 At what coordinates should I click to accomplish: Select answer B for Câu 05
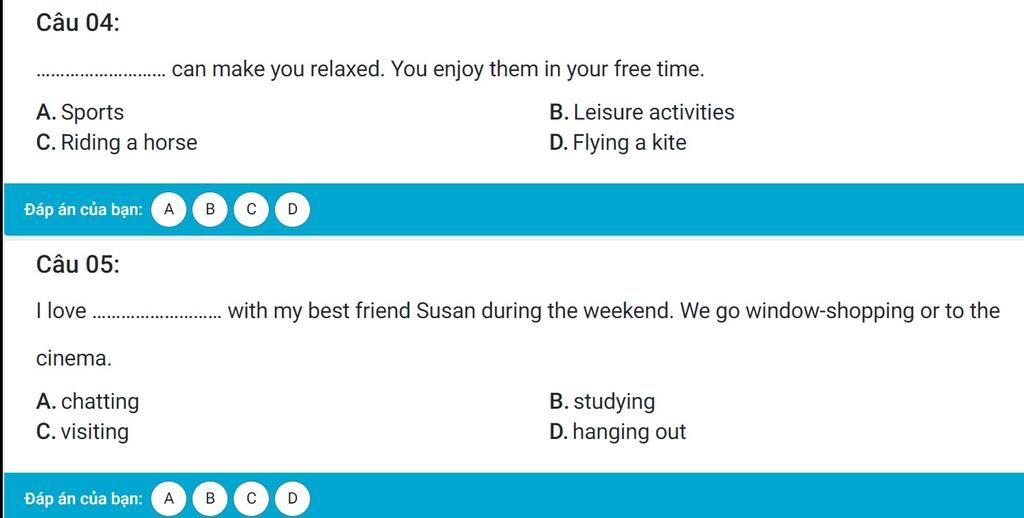click(210, 498)
